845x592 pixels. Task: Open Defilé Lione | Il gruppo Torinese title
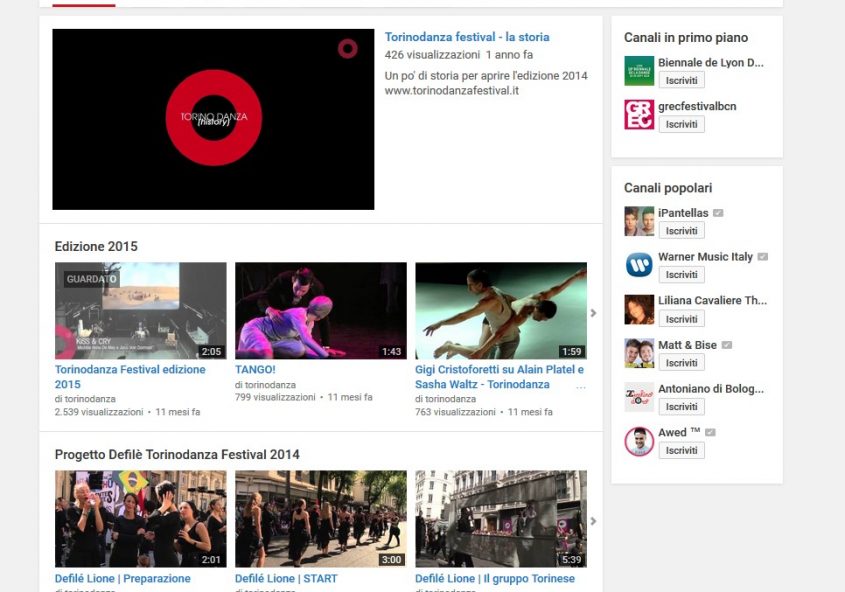tap(495, 579)
